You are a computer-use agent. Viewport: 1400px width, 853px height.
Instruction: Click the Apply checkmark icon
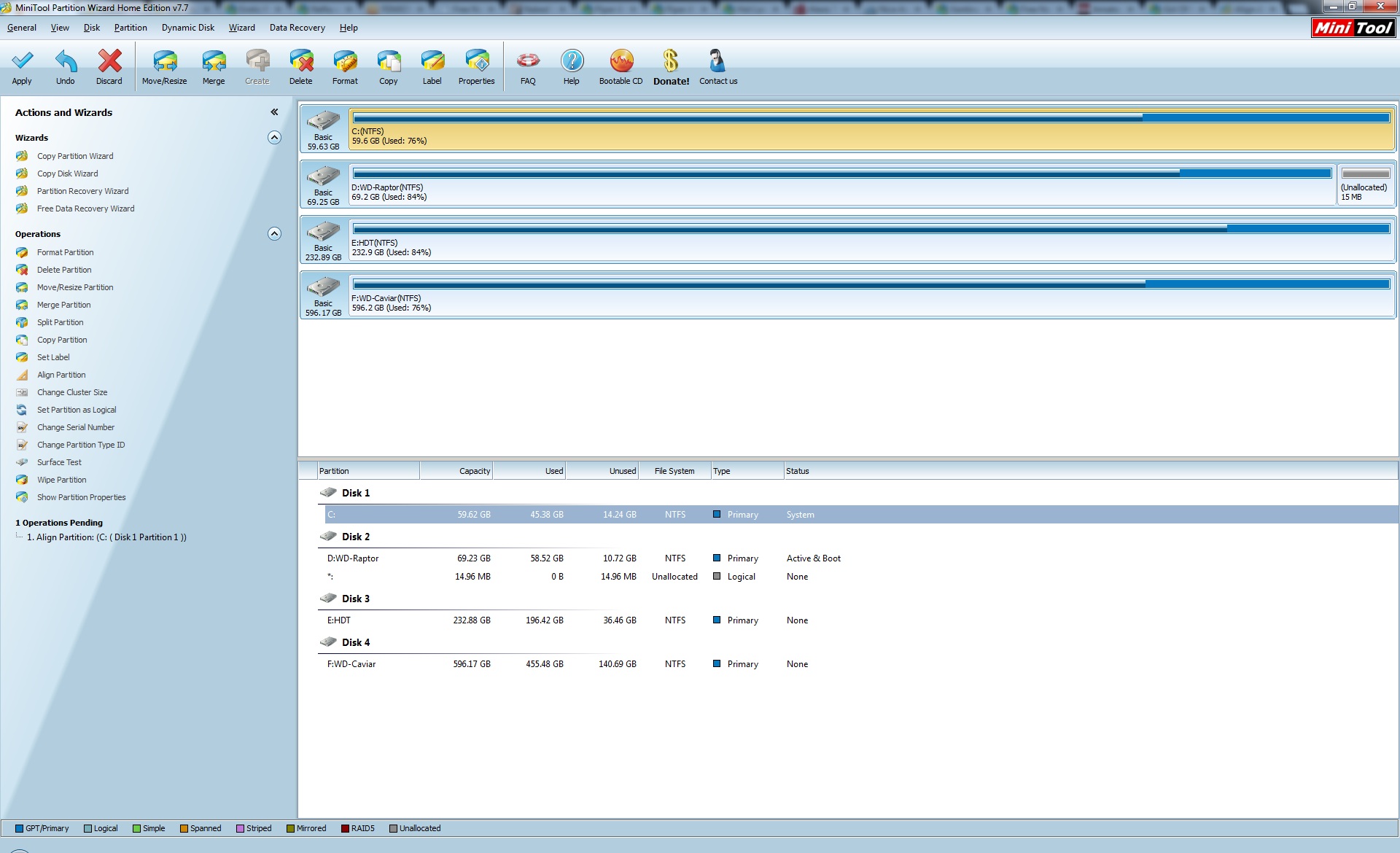22,61
